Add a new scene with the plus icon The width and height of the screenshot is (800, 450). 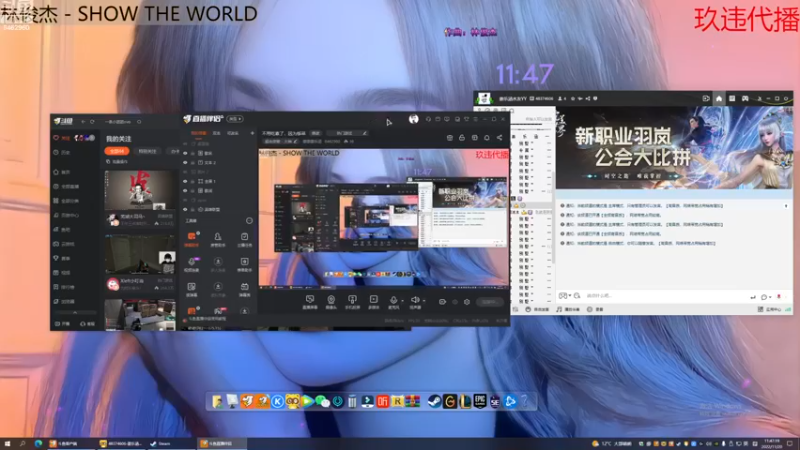[252, 133]
